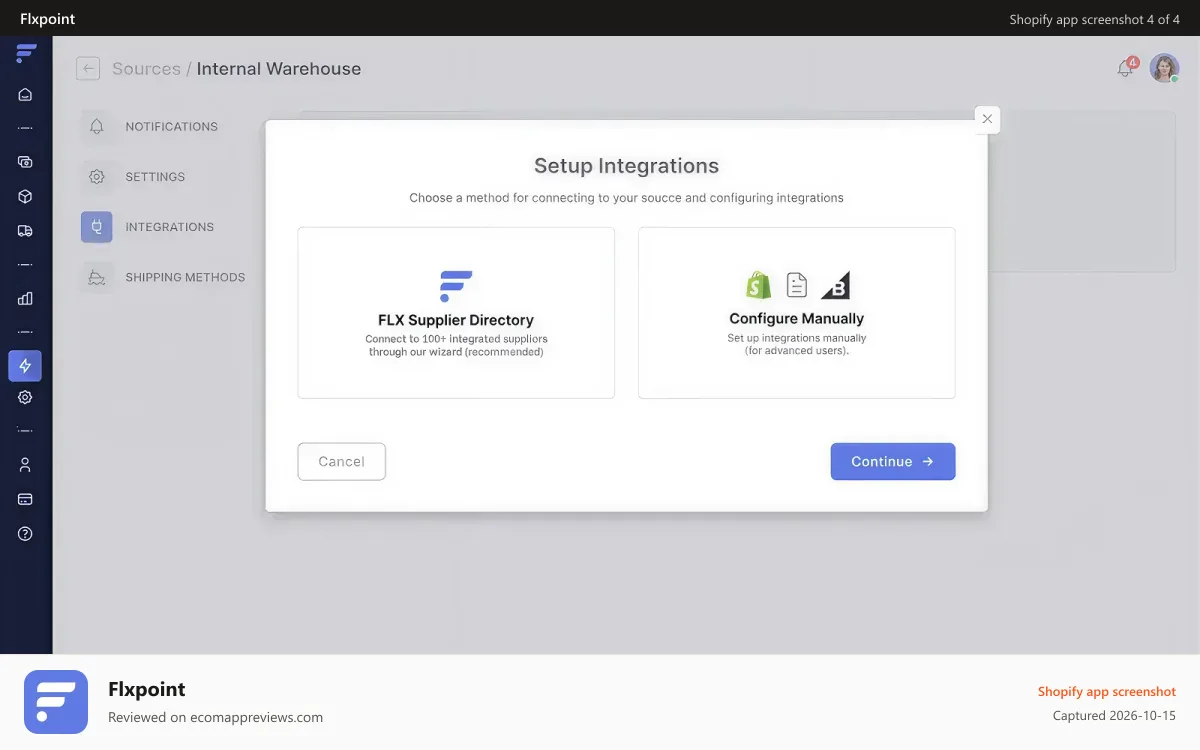
Task: Open the delivery truck icon in the sidebar
Action: (x=25, y=231)
